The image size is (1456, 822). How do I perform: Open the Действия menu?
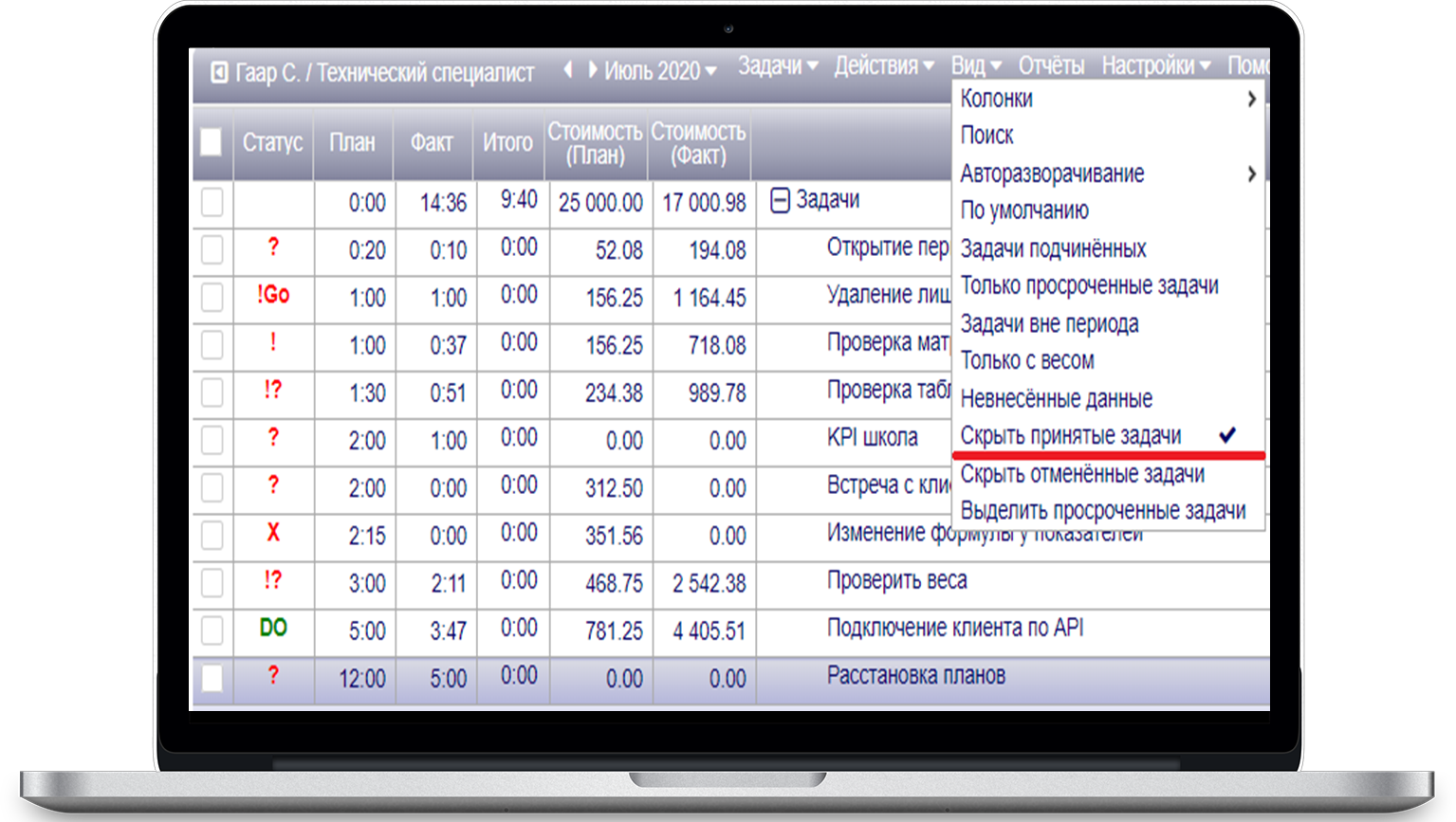click(883, 65)
